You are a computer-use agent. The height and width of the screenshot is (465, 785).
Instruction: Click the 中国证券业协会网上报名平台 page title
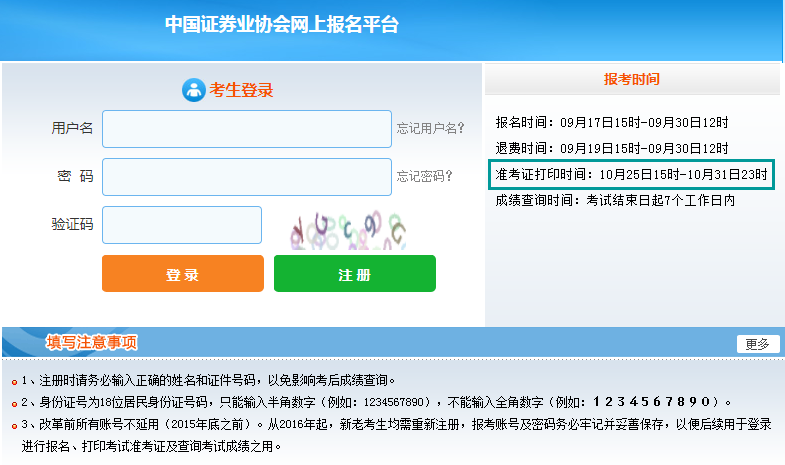[282, 25]
